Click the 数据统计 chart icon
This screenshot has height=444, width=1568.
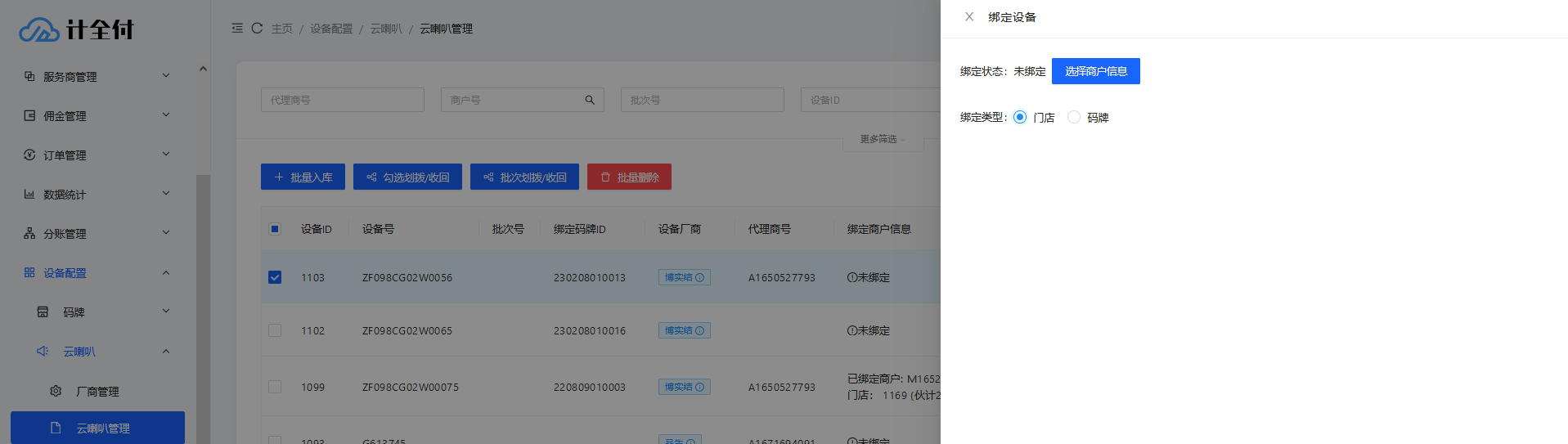[x=29, y=194]
